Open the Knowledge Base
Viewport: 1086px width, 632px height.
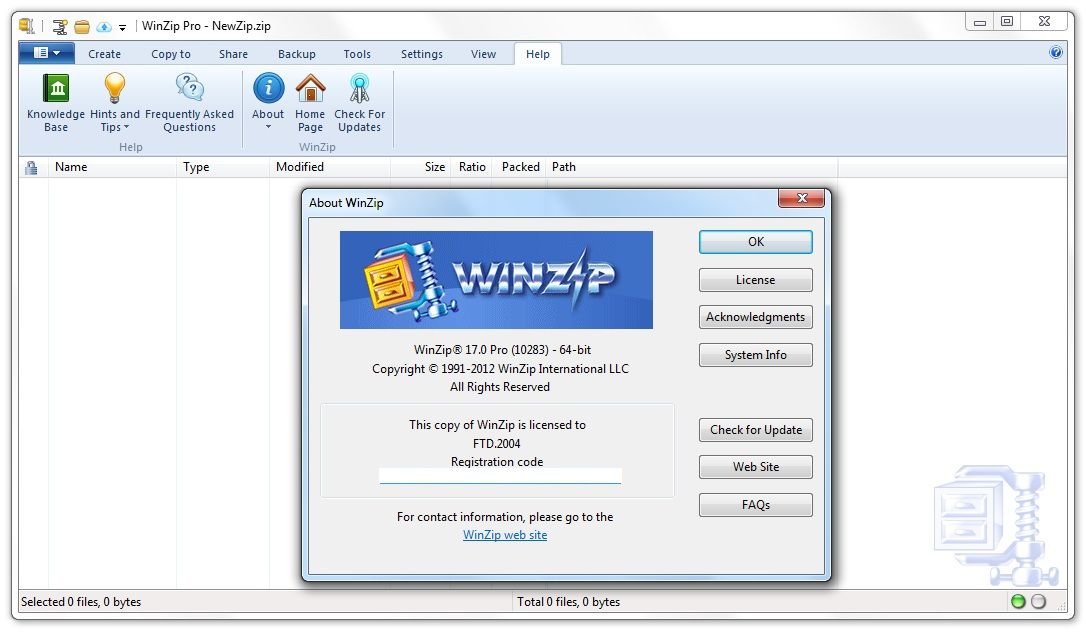[56, 102]
